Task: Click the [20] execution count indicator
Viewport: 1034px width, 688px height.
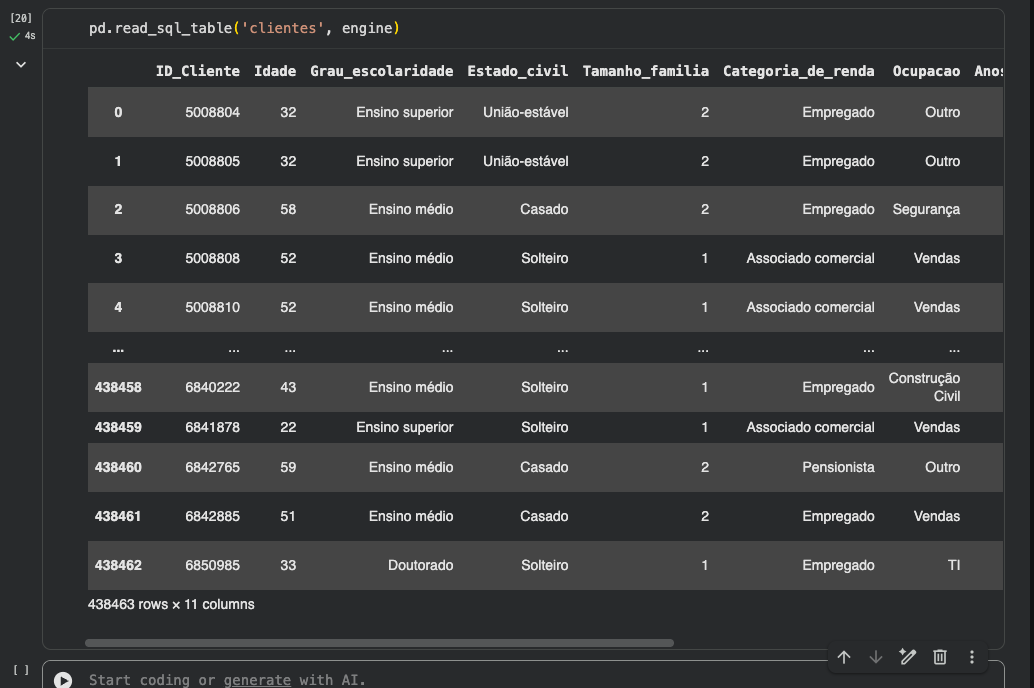Action: pos(20,18)
